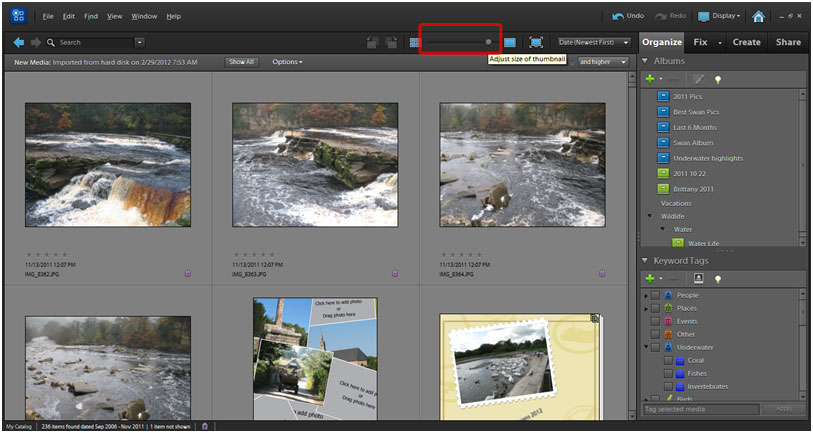The height and width of the screenshot is (433, 813).
Task: Open full screen view icon
Action: point(536,43)
